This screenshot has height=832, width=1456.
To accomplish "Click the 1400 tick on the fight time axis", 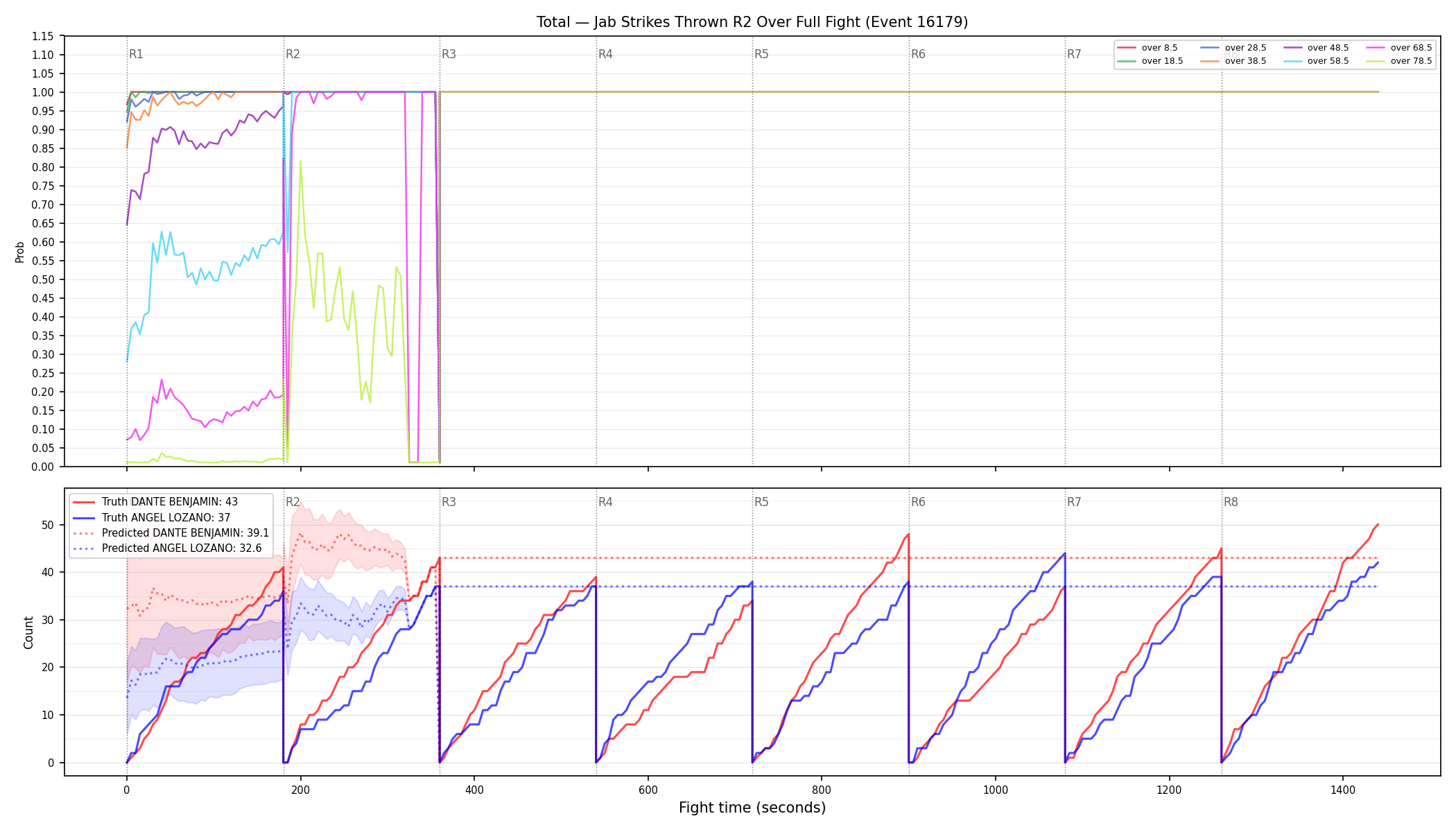I will pos(1343,790).
